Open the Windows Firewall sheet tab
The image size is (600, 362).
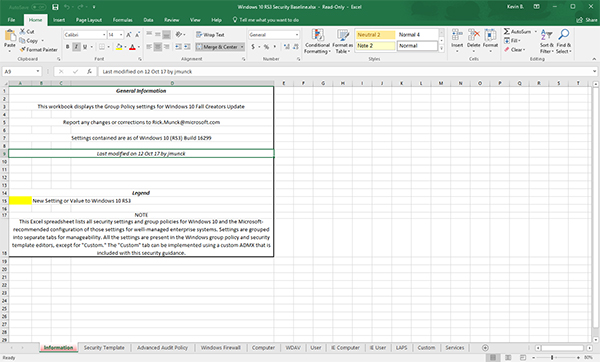220,347
